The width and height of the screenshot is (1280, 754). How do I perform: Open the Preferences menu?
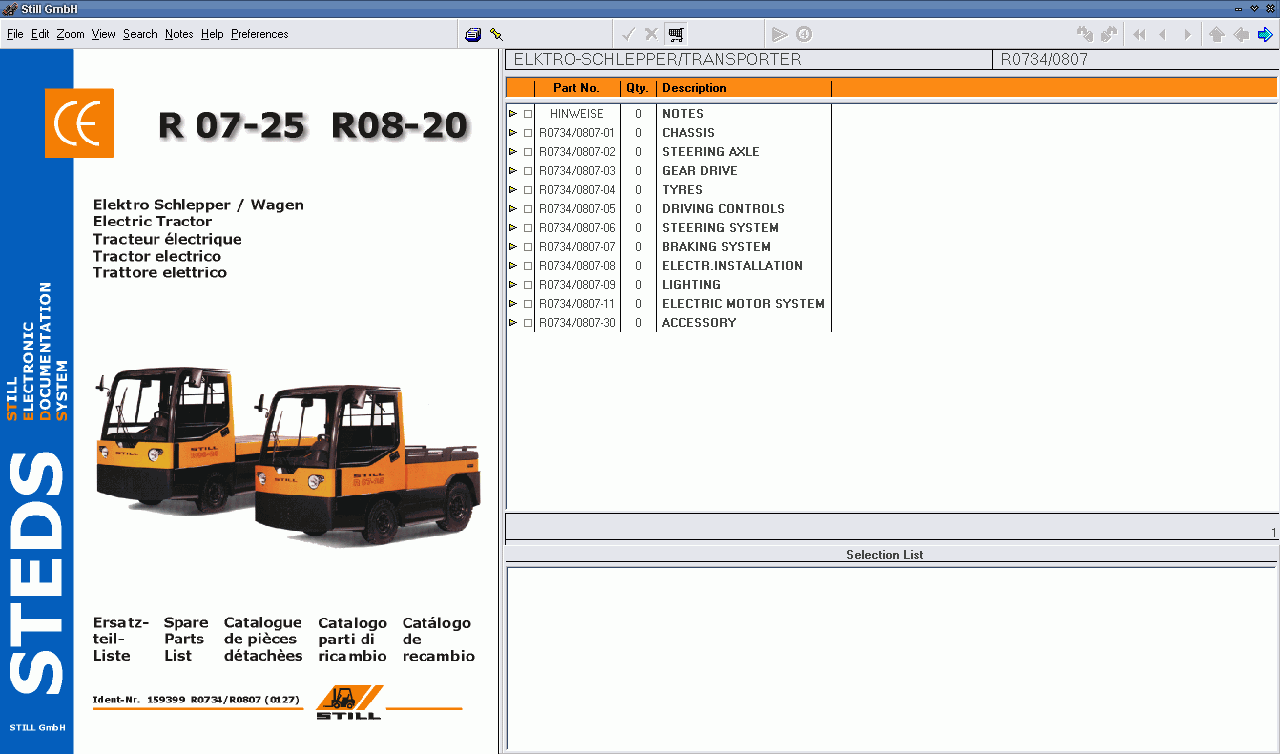(x=259, y=34)
